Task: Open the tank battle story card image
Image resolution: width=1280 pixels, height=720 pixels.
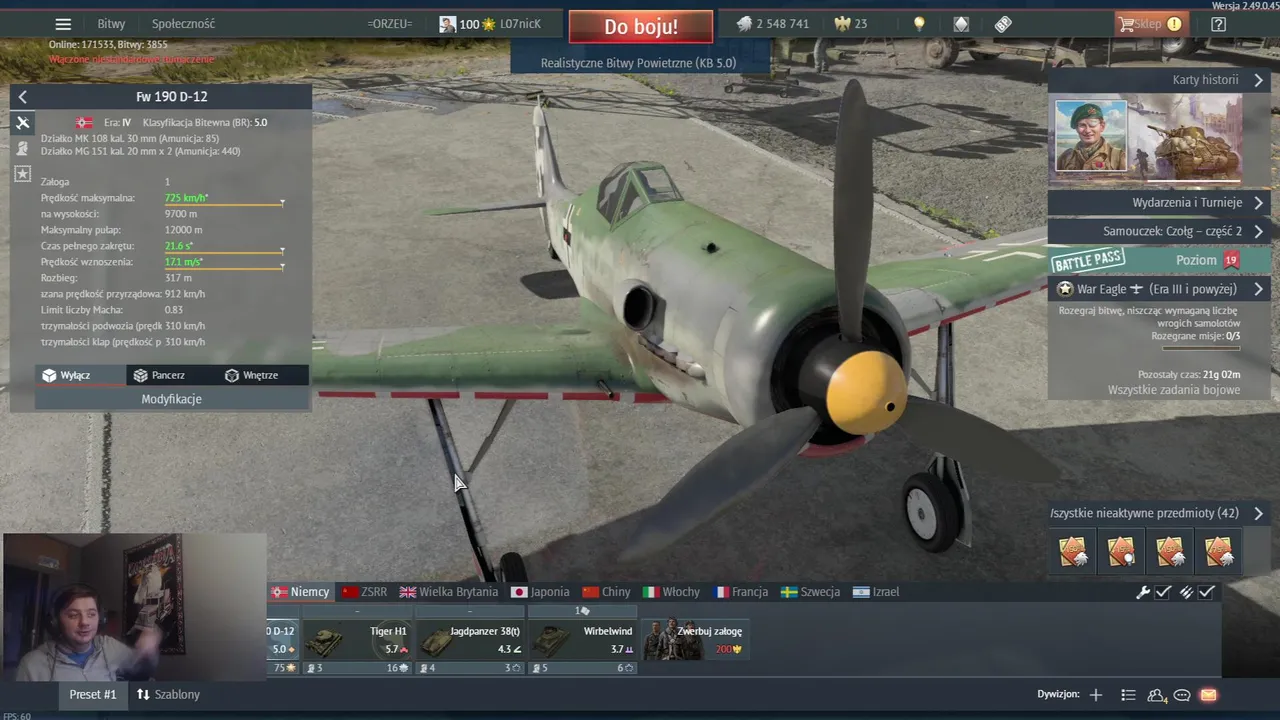Action: pyautogui.click(x=1186, y=138)
